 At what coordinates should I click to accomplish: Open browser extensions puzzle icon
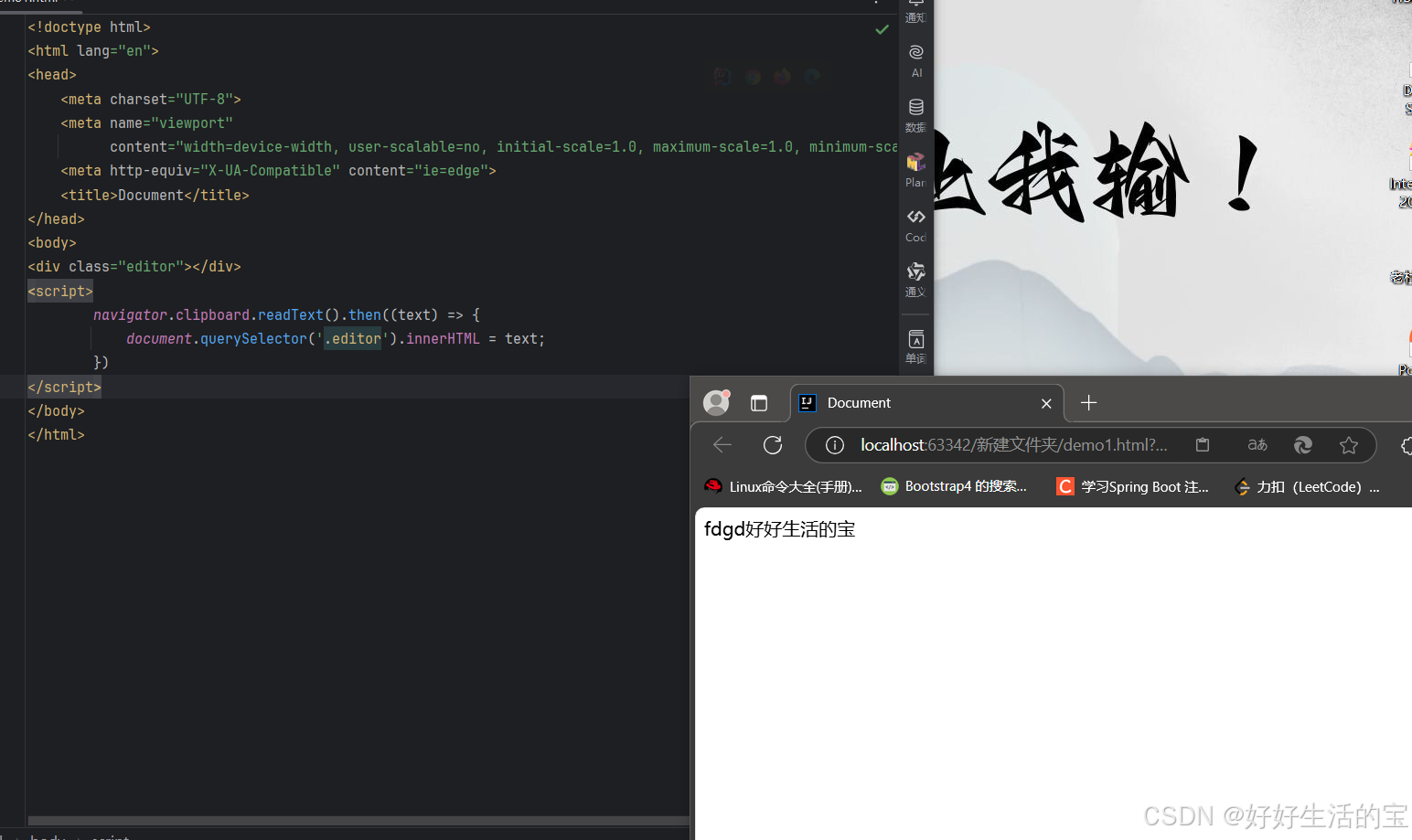pos(1407,445)
